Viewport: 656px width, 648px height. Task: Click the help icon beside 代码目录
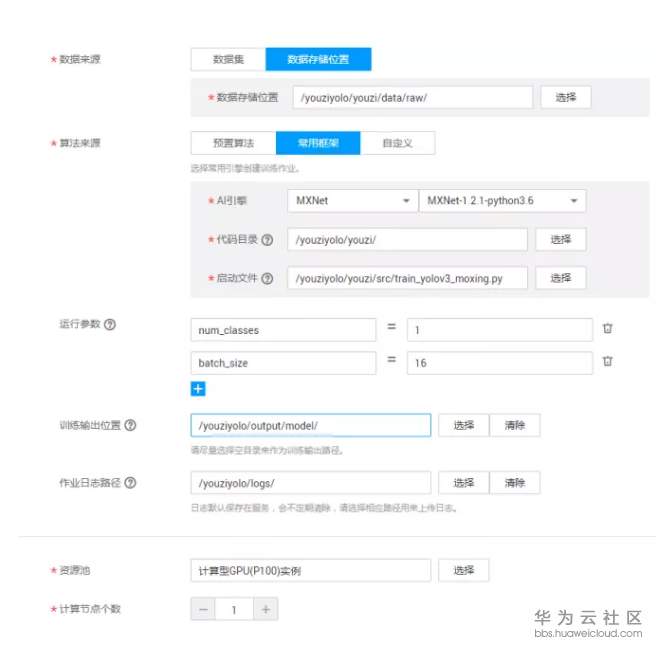(267, 240)
